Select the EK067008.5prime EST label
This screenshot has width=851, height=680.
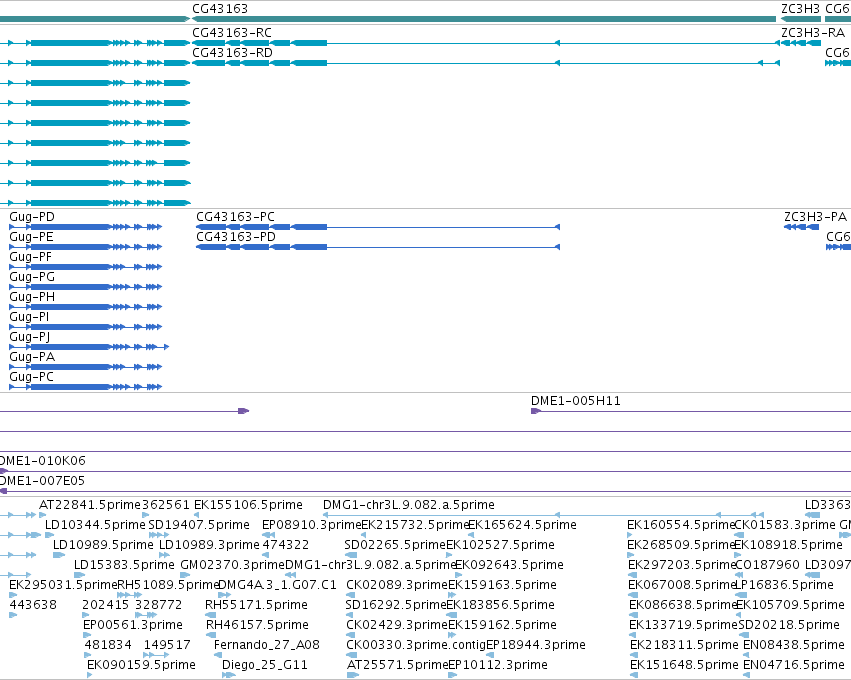pos(682,586)
